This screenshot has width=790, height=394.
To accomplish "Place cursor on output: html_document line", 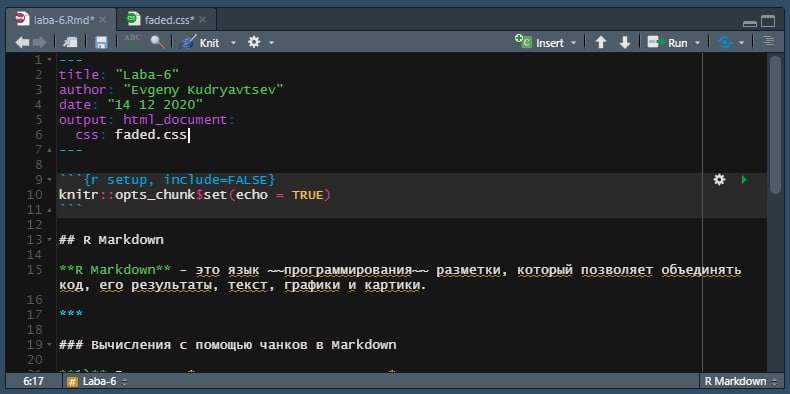I will [147, 120].
